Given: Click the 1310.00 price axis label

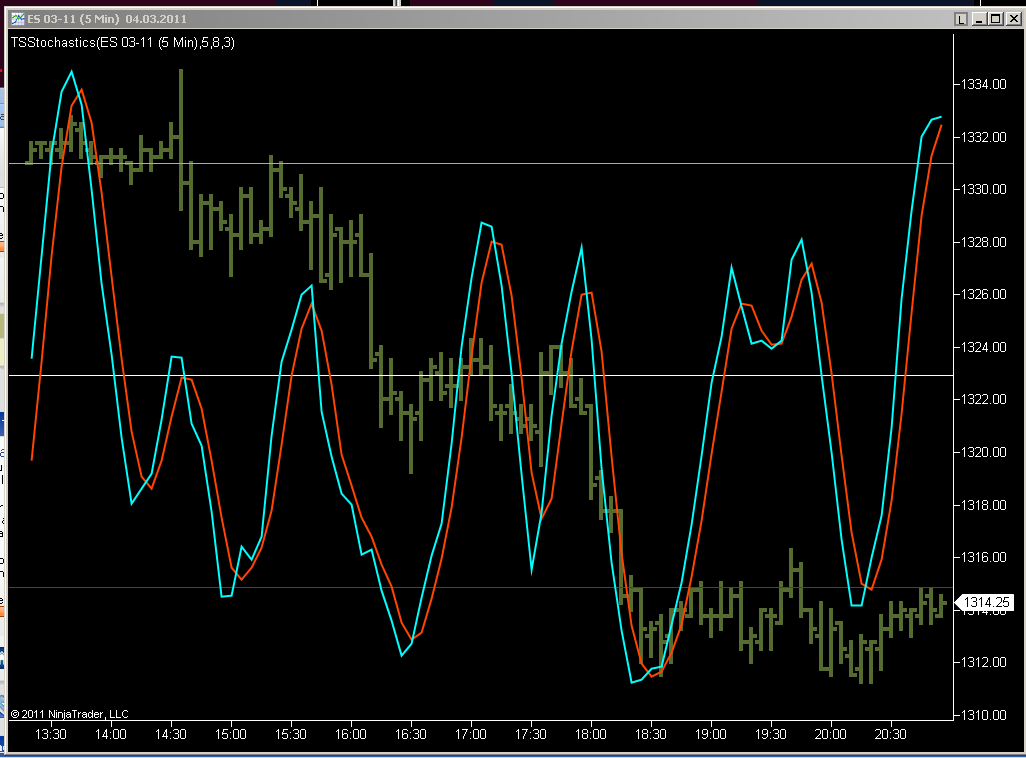Looking at the screenshot, I should (x=983, y=715).
